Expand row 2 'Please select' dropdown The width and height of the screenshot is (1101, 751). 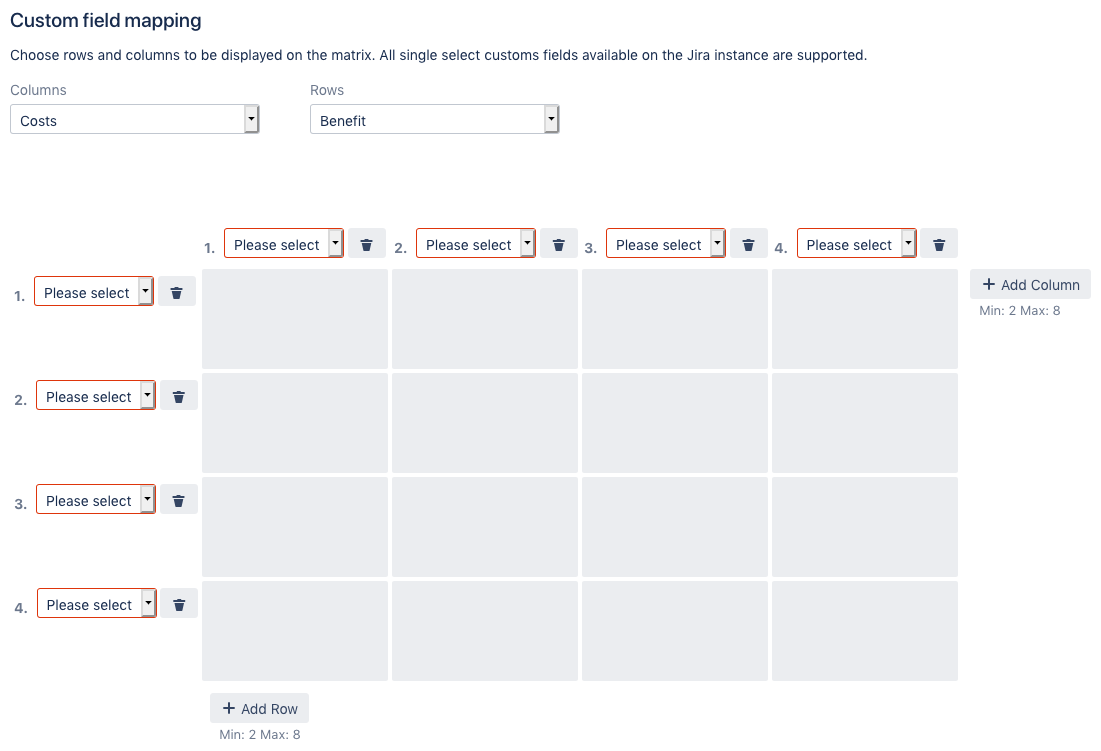(x=96, y=396)
